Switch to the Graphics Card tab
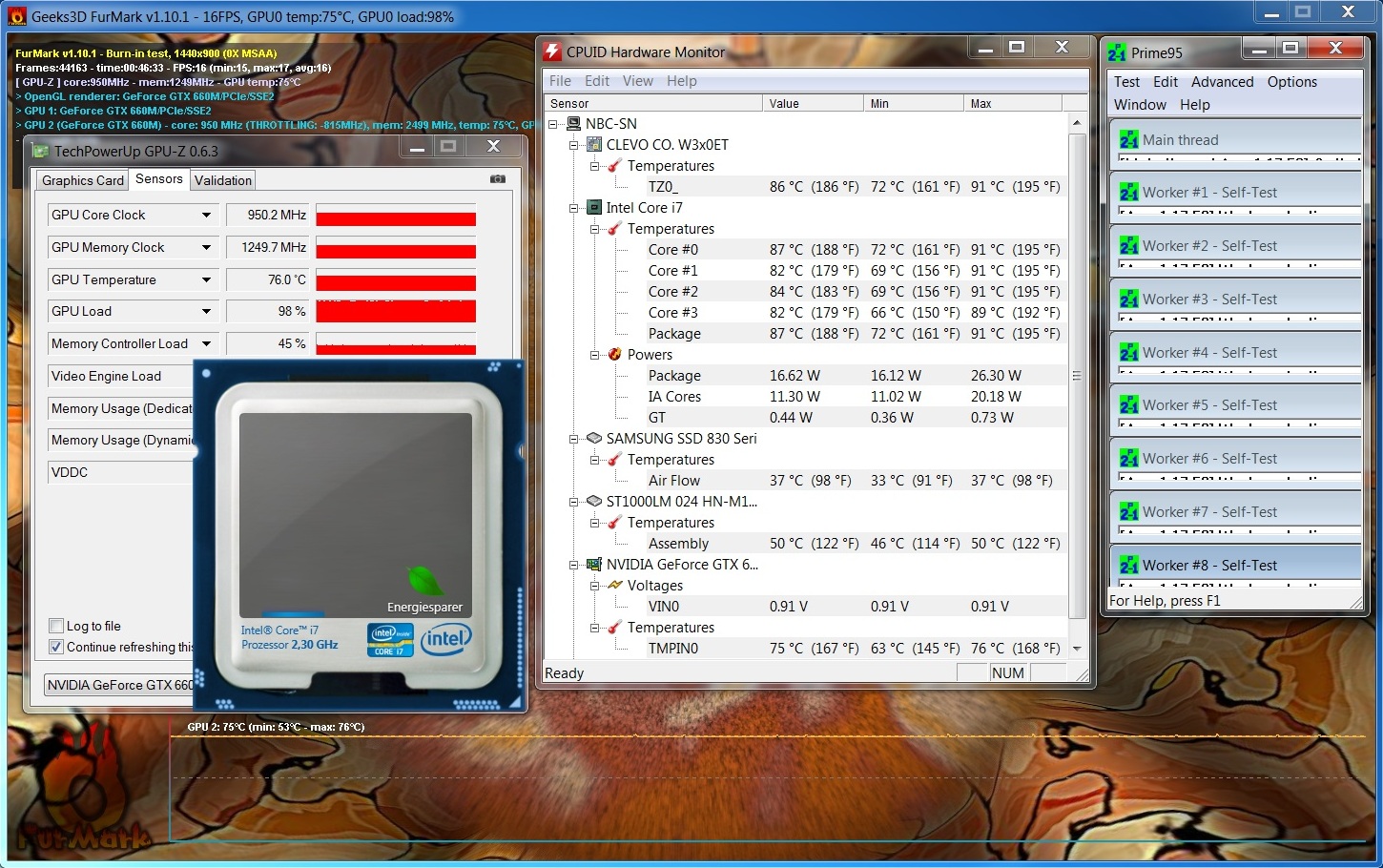The width and height of the screenshot is (1383, 868). 83,180
